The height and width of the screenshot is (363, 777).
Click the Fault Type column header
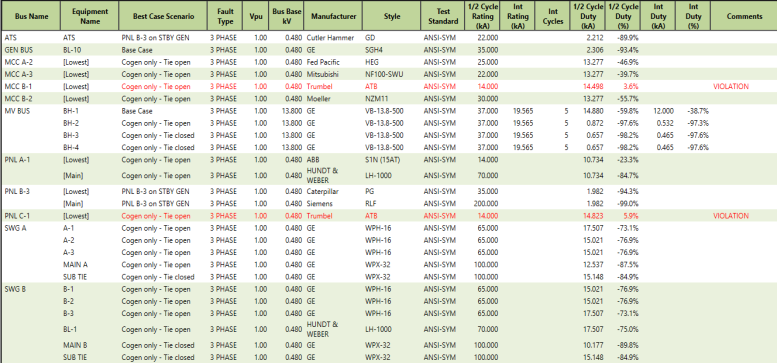pyautogui.click(x=225, y=16)
